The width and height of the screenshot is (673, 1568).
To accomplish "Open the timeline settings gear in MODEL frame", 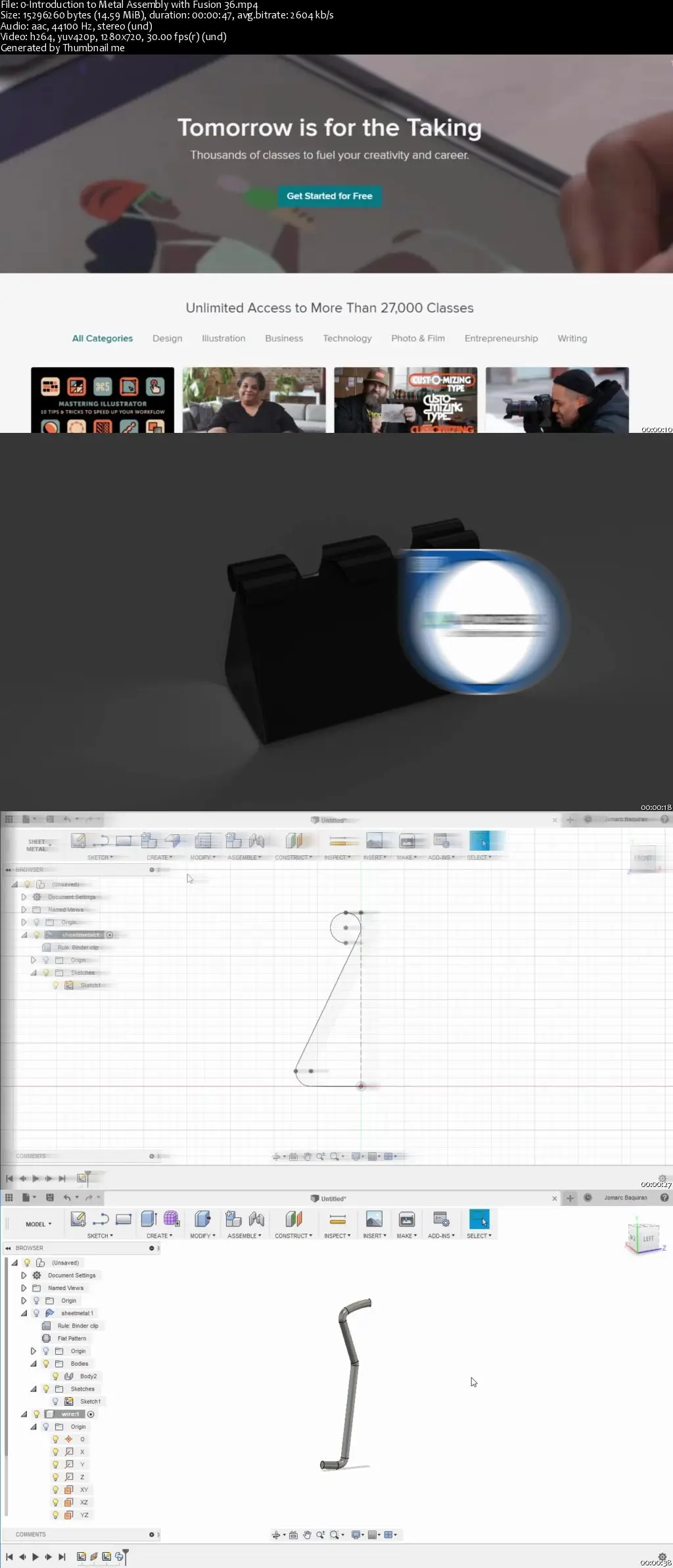I will [662, 1557].
